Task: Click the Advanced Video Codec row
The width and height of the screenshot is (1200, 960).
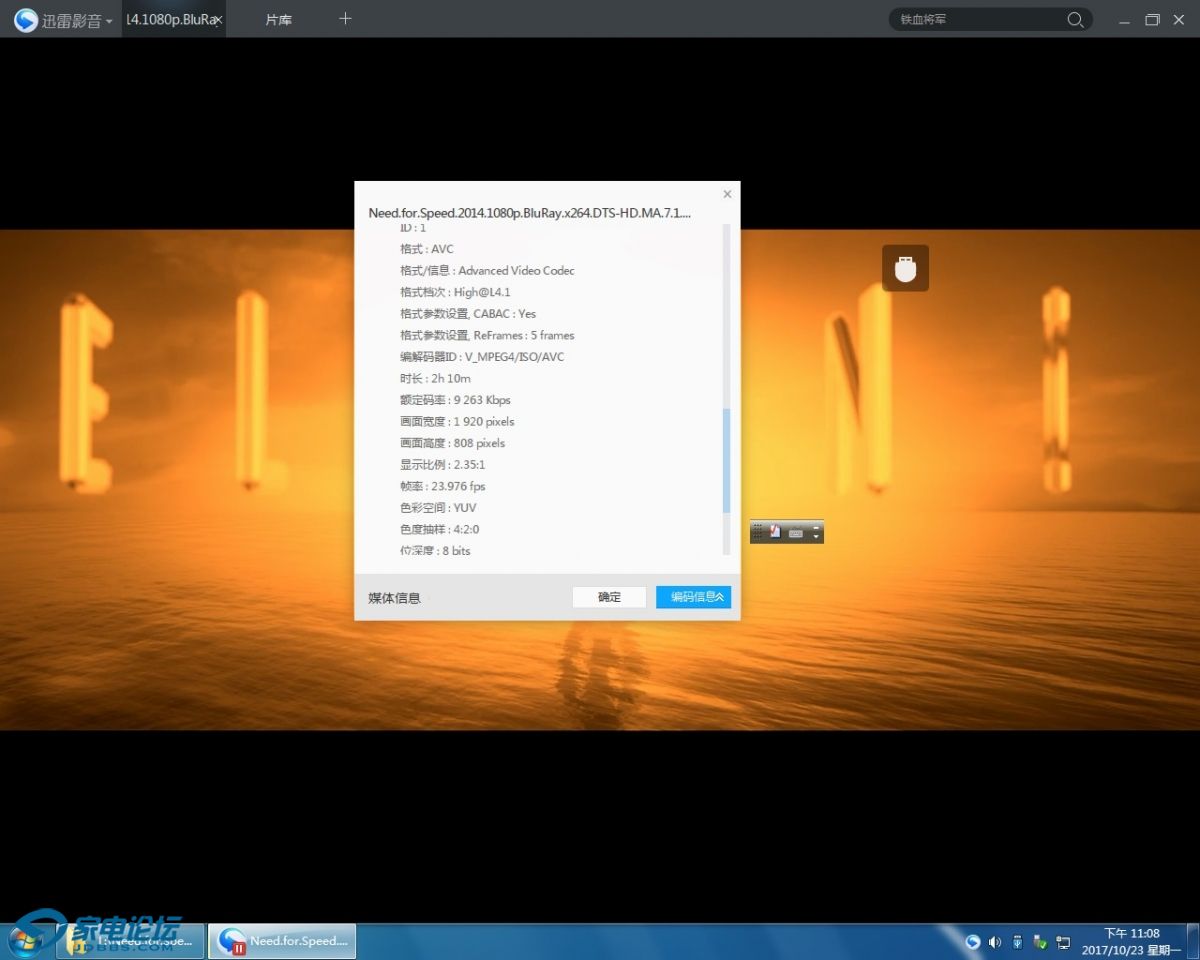Action: coord(487,270)
